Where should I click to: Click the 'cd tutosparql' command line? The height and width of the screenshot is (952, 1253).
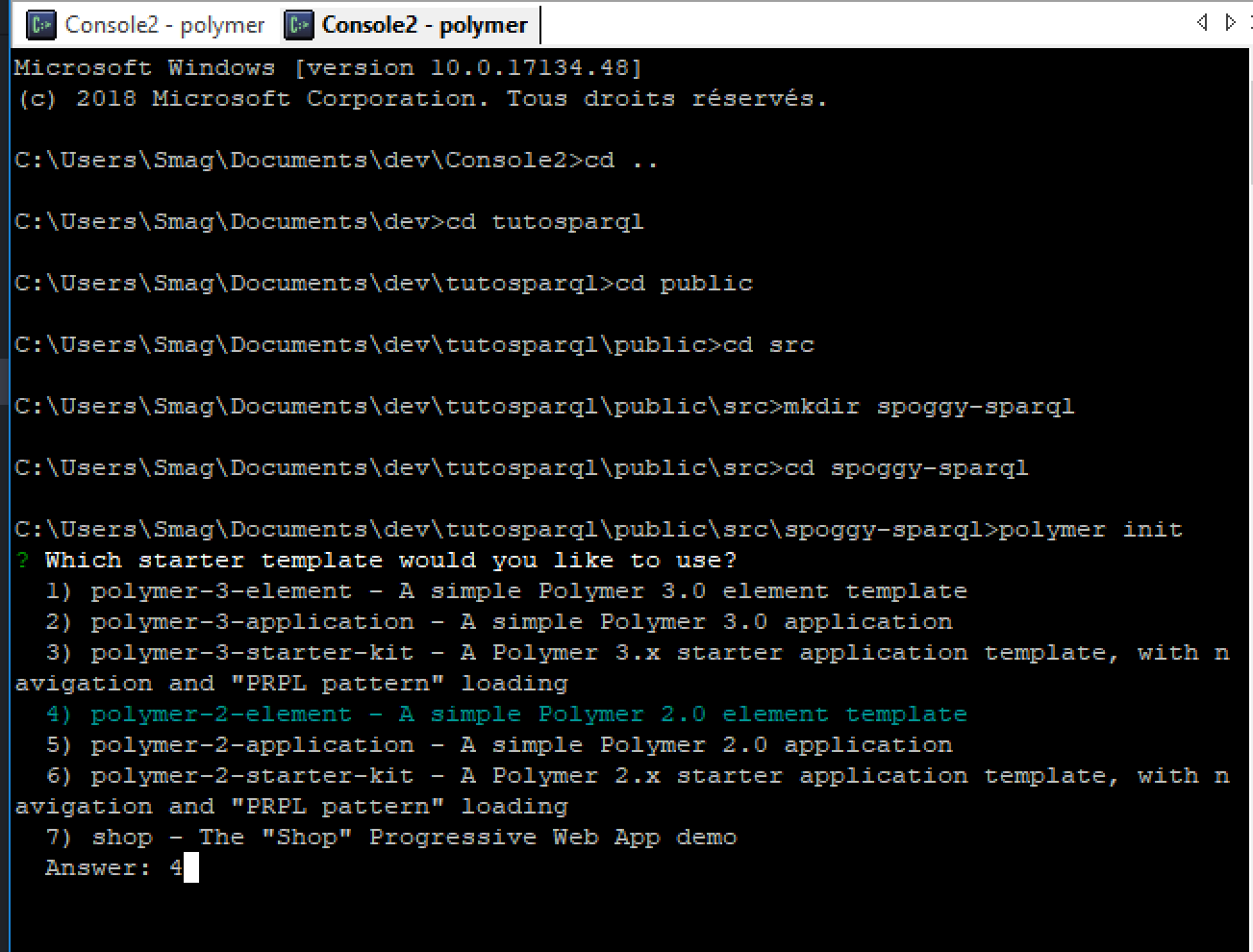click(x=329, y=222)
